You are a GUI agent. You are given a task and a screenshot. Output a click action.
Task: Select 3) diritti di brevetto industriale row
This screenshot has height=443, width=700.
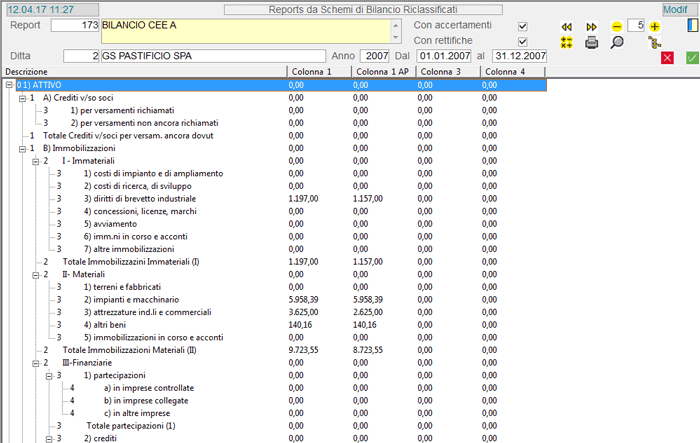pyautogui.click(x=140, y=198)
